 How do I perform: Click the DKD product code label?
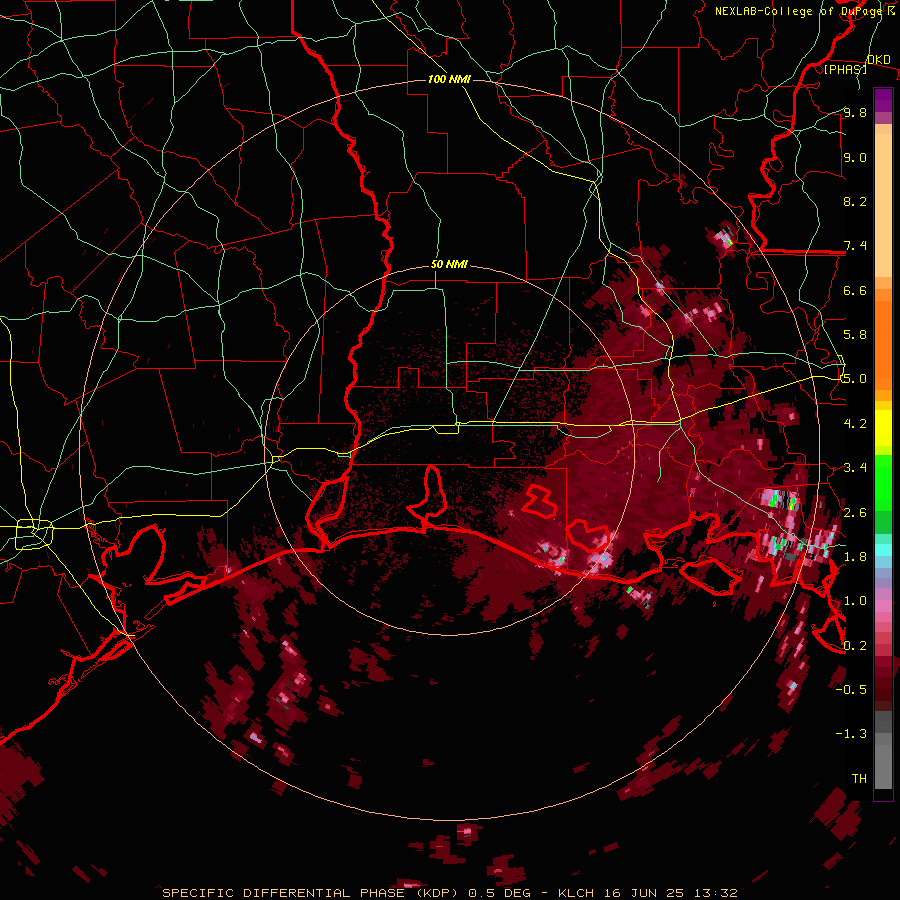click(x=878, y=60)
